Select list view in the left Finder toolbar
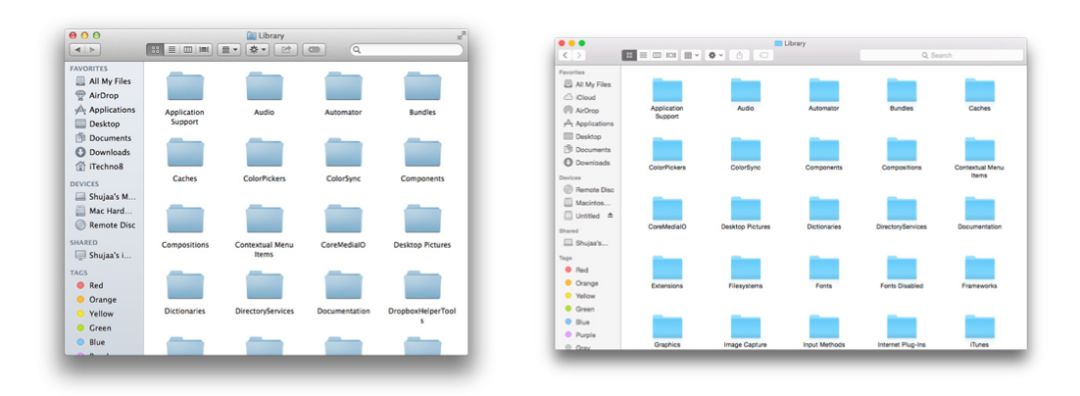Viewport: 1080px width, 396px height. click(x=172, y=50)
